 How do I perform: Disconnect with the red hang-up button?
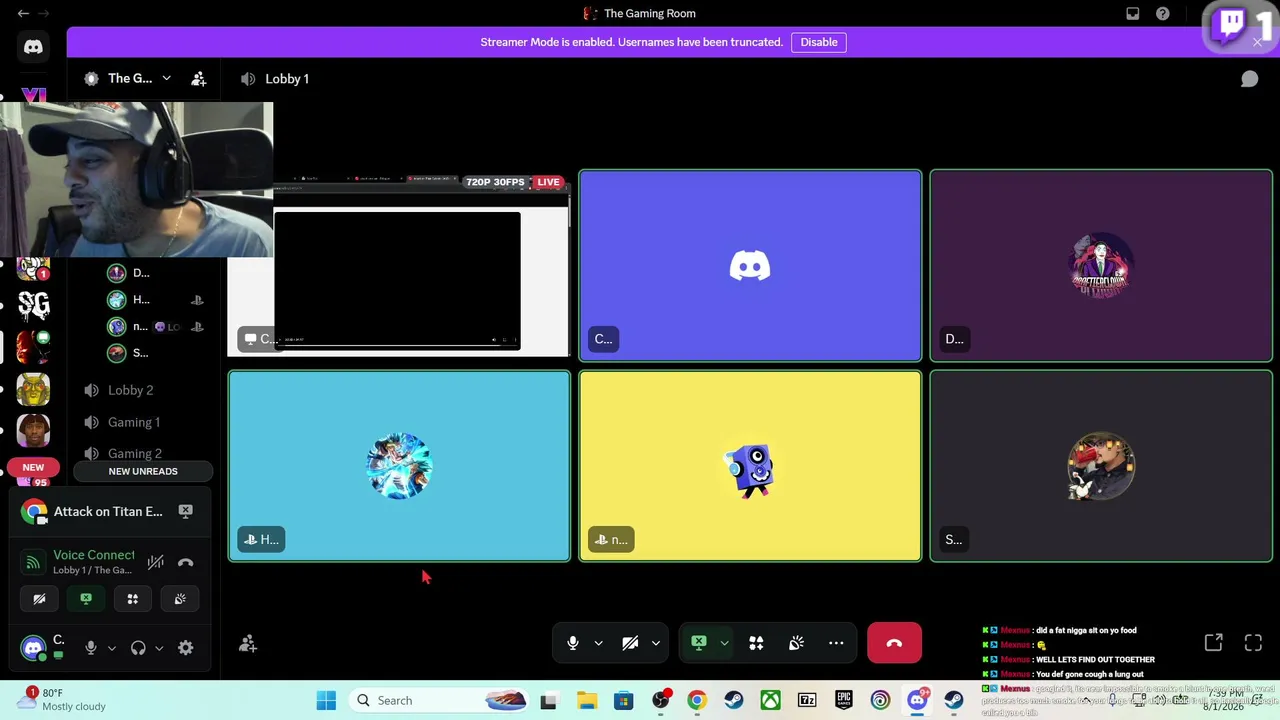pos(894,643)
